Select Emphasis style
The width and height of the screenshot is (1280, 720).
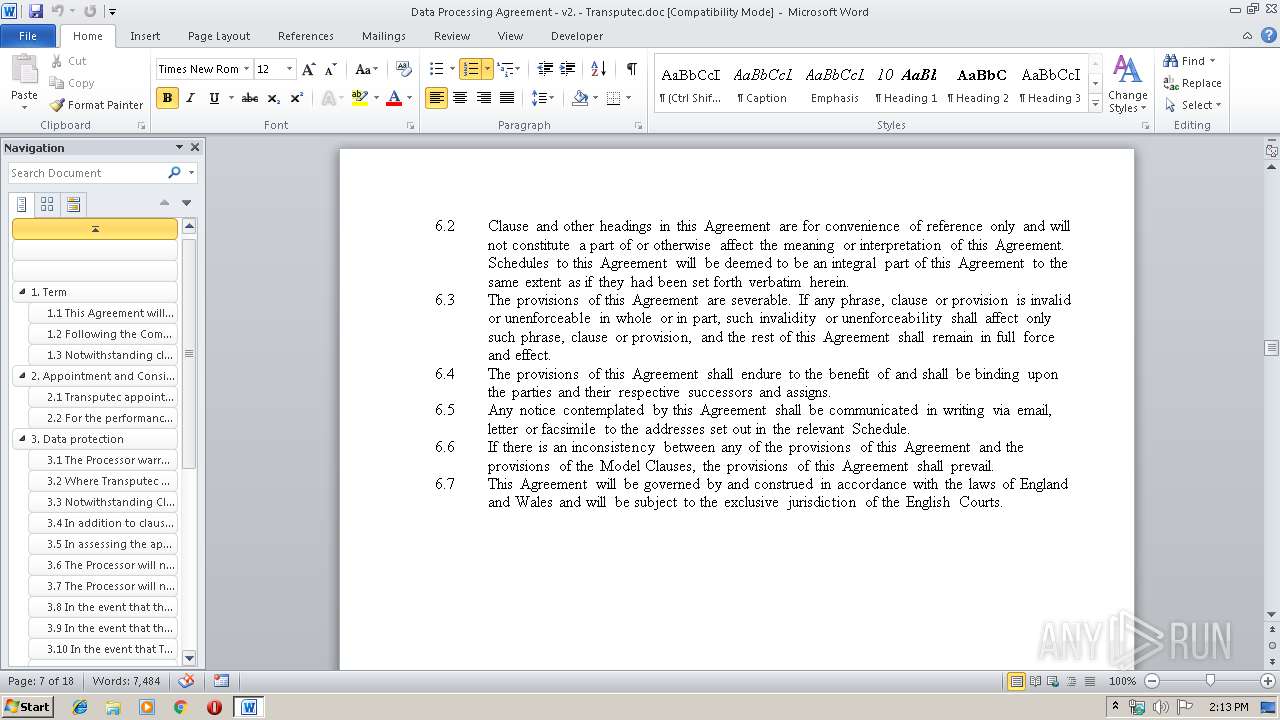point(835,85)
